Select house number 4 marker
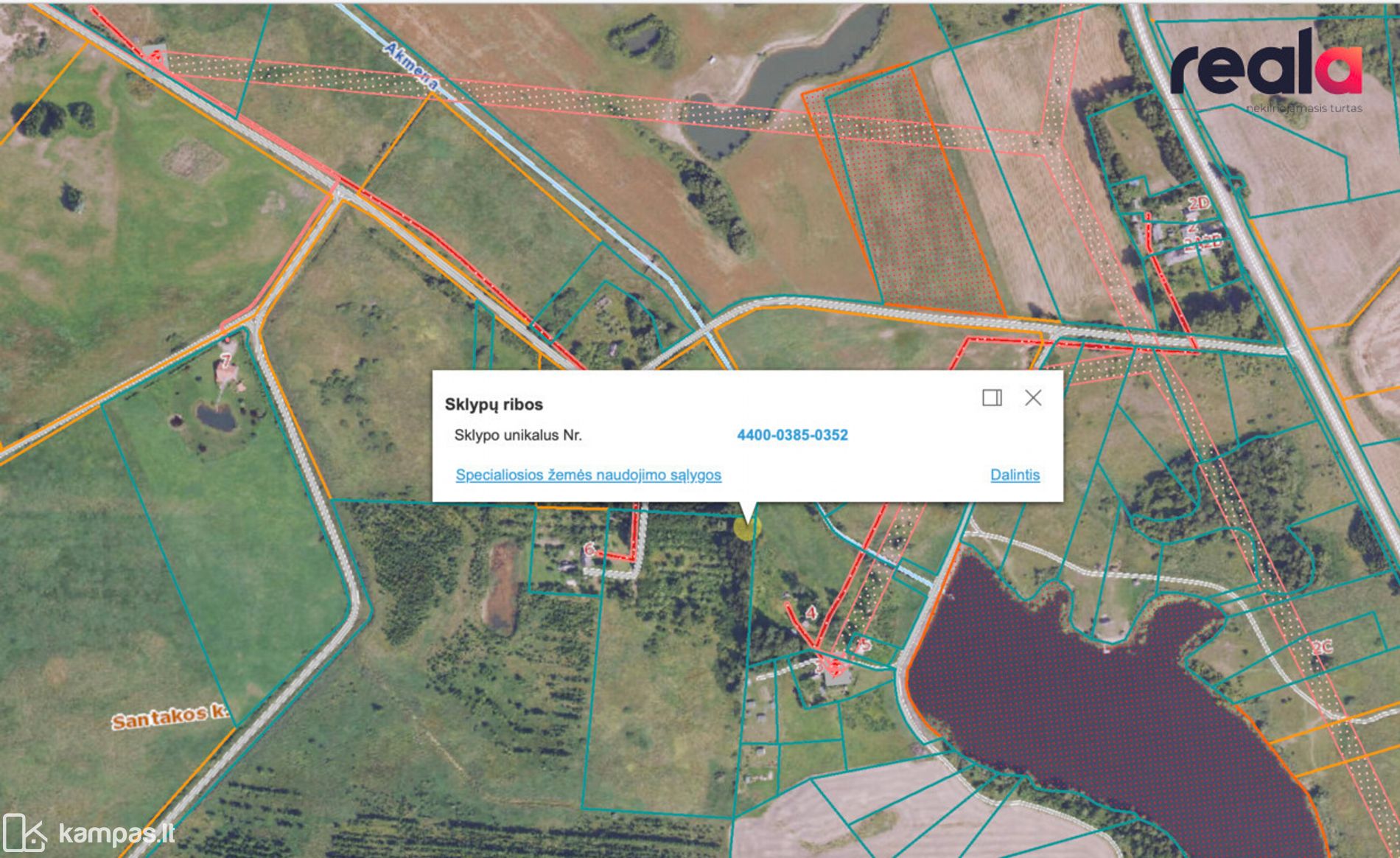Image resolution: width=1400 pixels, height=858 pixels. (x=811, y=613)
